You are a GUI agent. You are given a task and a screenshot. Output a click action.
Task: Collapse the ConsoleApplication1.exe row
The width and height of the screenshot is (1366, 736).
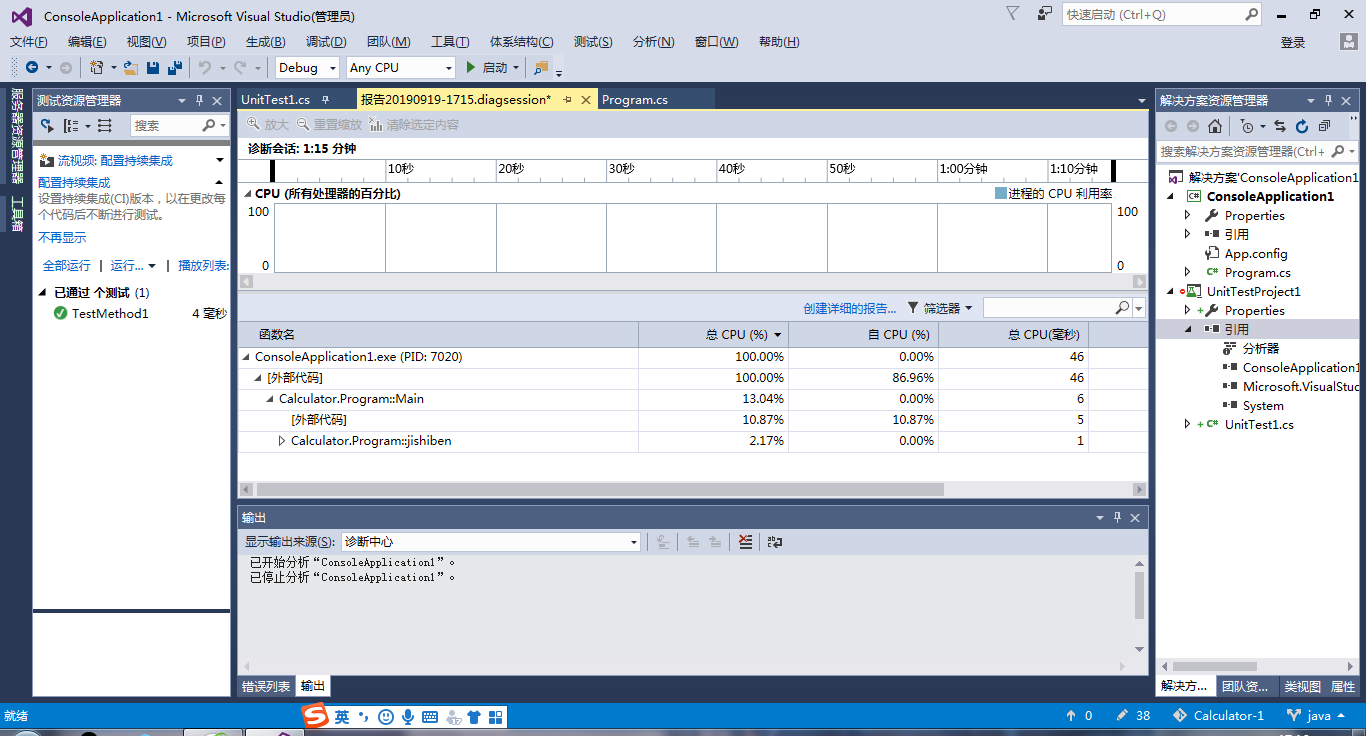[247, 357]
